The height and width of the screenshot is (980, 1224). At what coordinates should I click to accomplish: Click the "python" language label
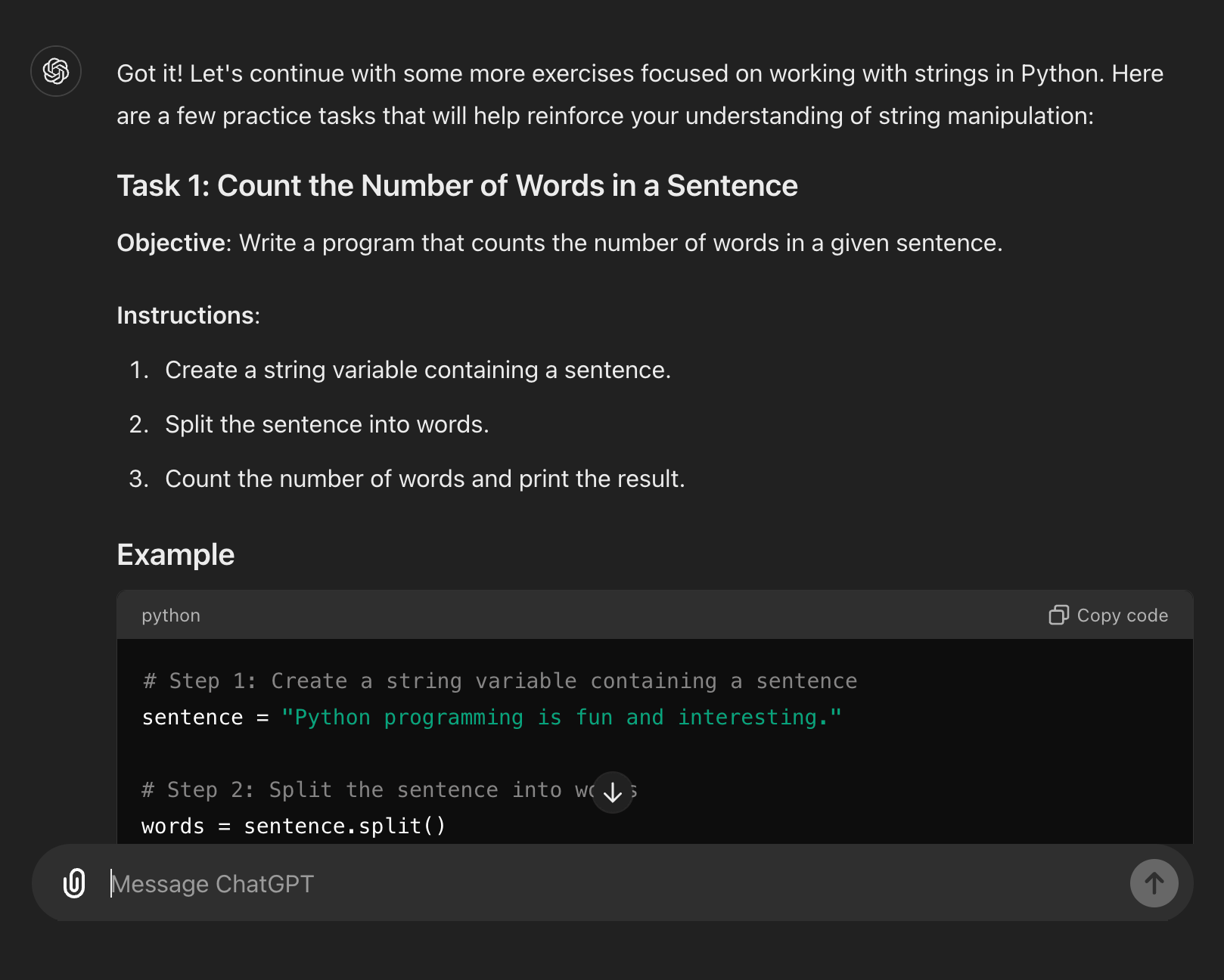[x=171, y=616]
